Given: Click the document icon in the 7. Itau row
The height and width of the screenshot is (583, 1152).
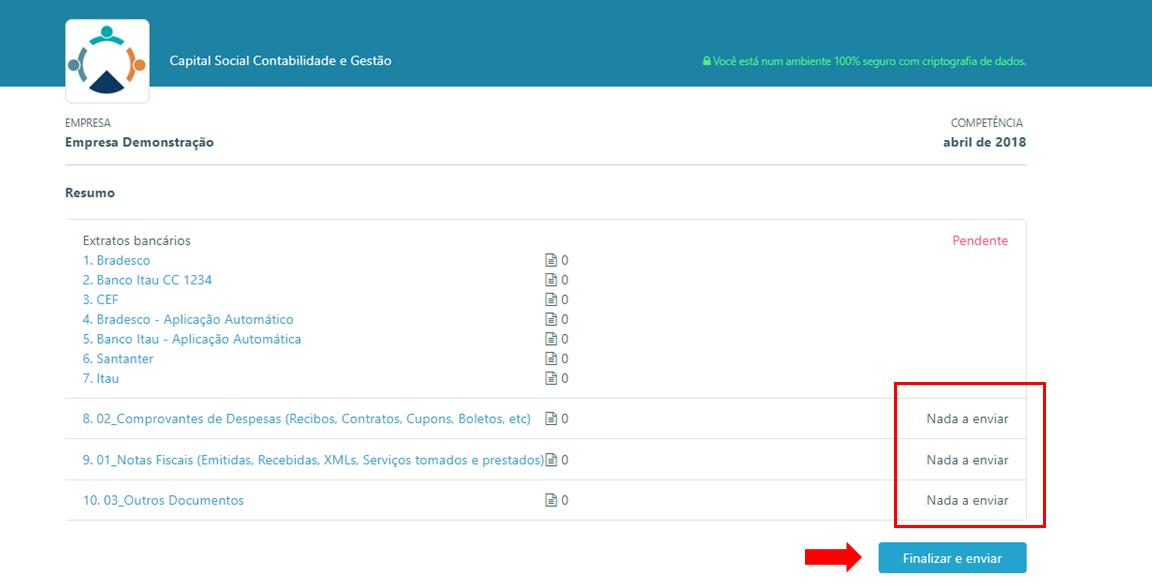Looking at the screenshot, I should [550, 379].
